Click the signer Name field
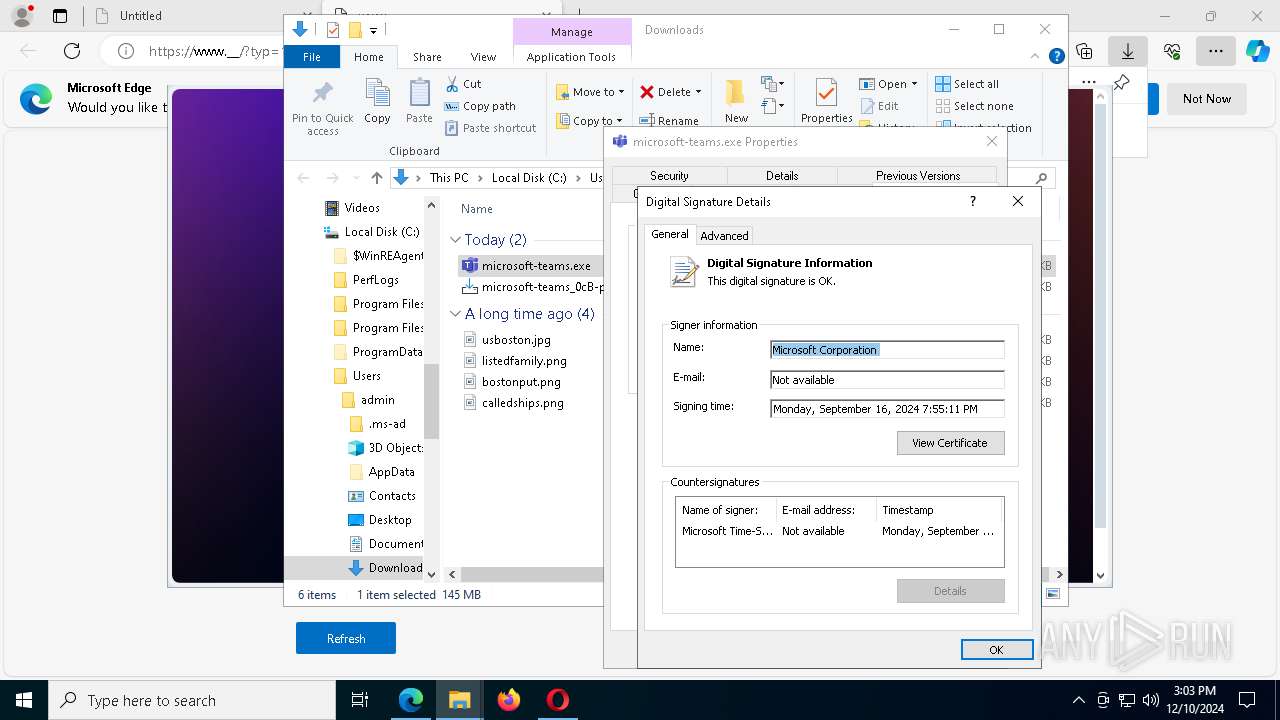 pos(887,350)
